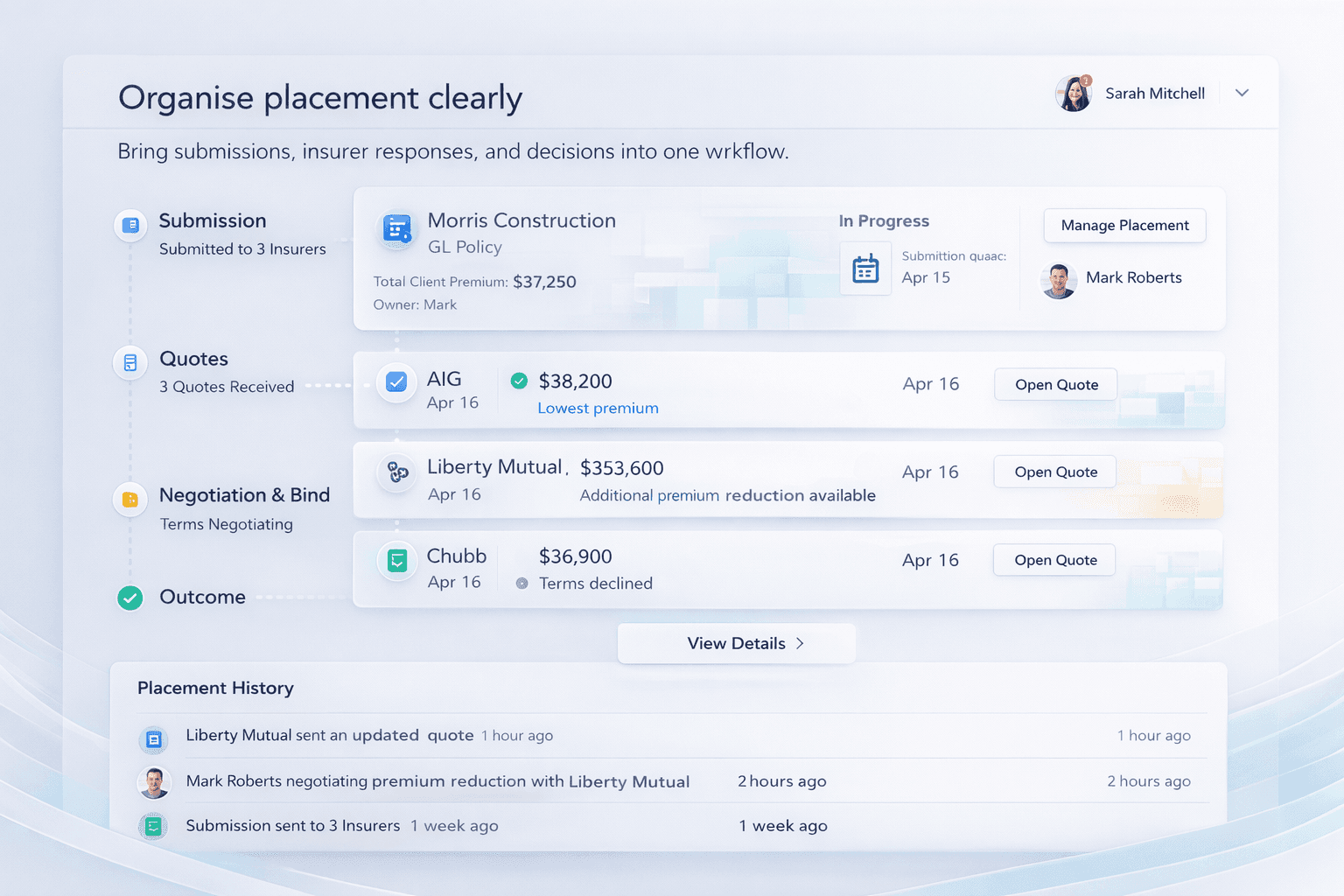Click the $36,900 Chubb amount
The image size is (1344, 896).
(575, 556)
